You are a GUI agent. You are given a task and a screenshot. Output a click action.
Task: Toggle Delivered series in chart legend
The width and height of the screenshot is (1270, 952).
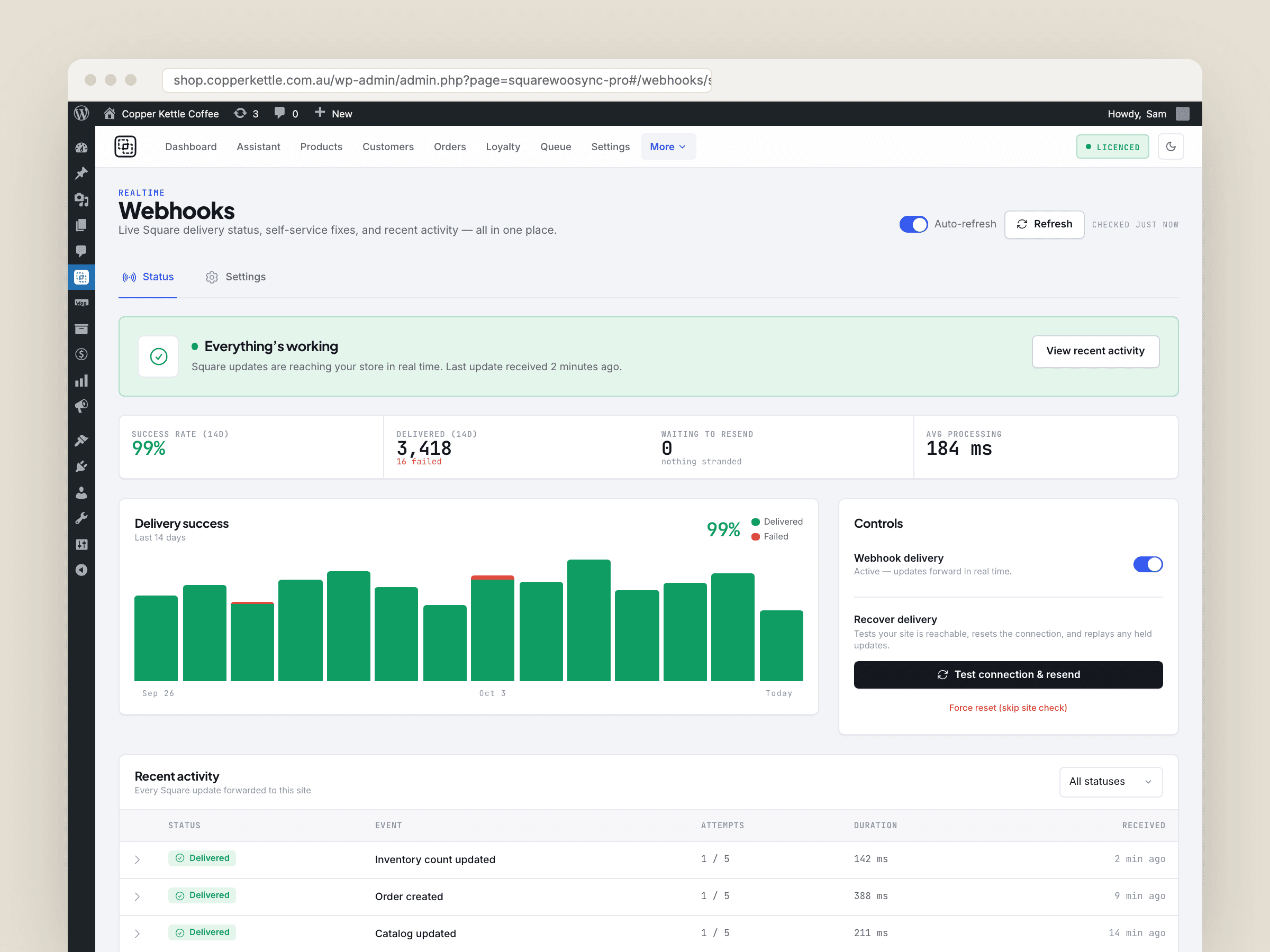click(x=777, y=521)
